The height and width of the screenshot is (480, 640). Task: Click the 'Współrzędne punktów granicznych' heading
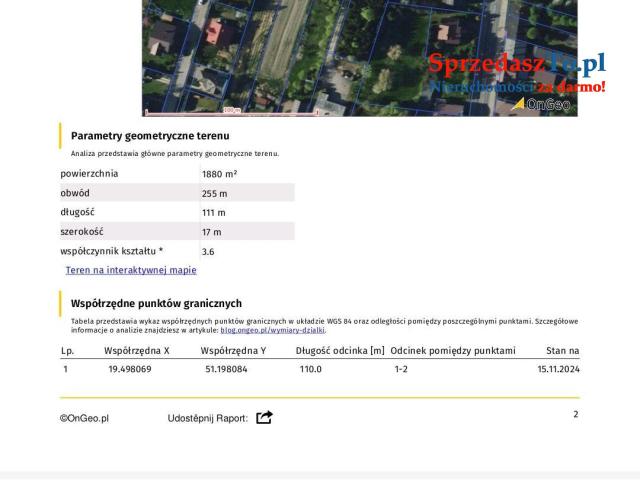[x=156, y=303]
